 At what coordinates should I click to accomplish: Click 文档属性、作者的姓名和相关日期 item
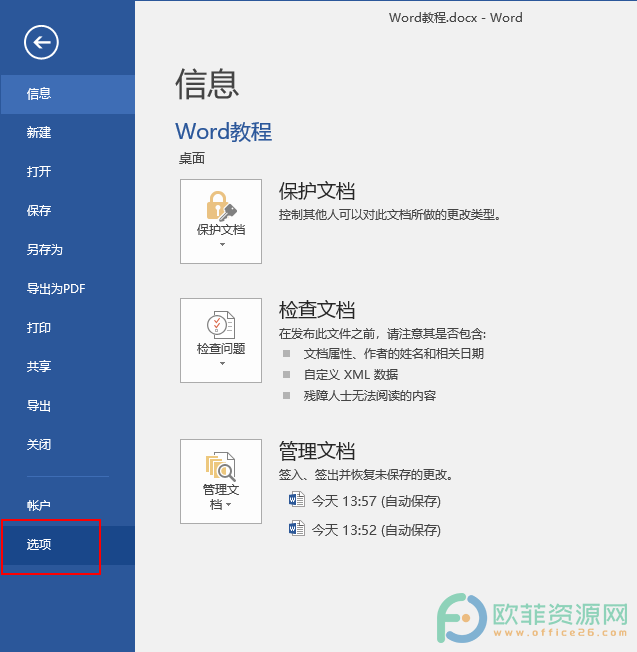pyautogui.click(x=394, y=354)
